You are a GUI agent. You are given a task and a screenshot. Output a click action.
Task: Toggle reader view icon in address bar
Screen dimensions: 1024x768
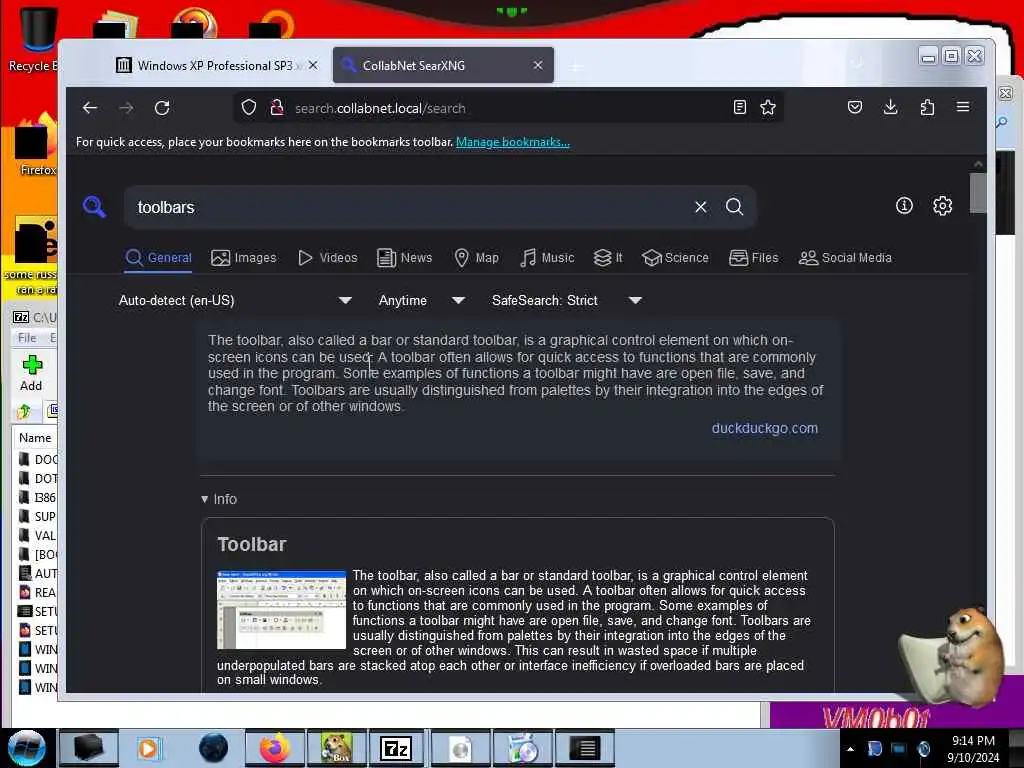coord(739,107)
